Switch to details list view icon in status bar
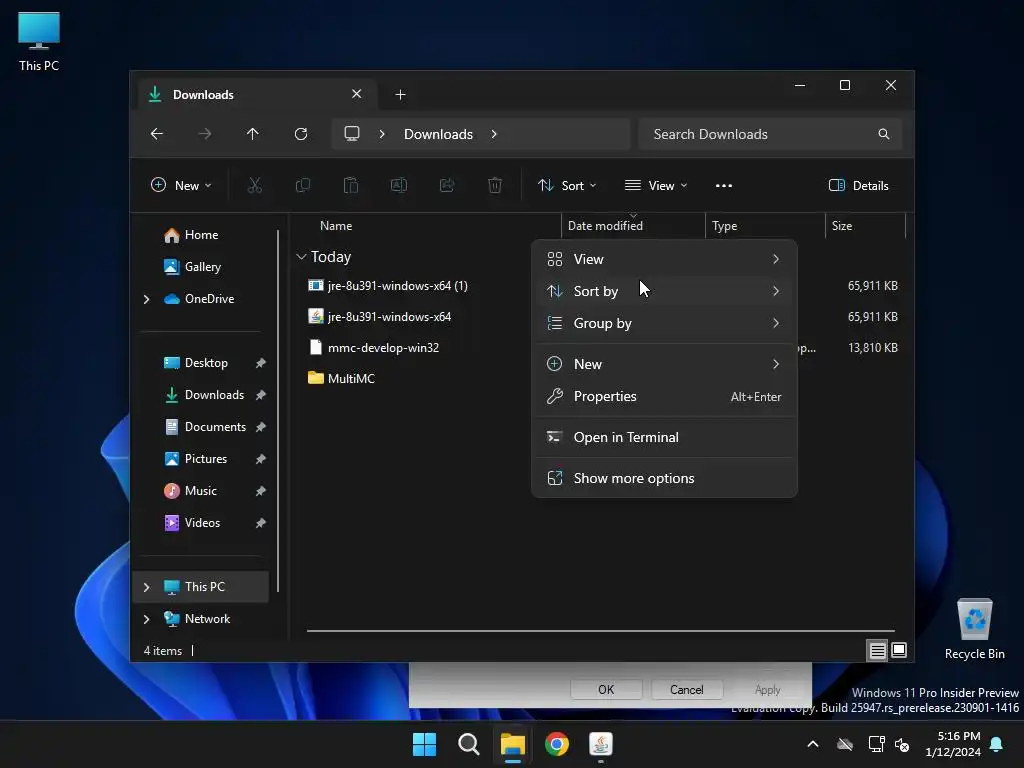The width and height of the screenshot is (1024, 768). (877, 650)
